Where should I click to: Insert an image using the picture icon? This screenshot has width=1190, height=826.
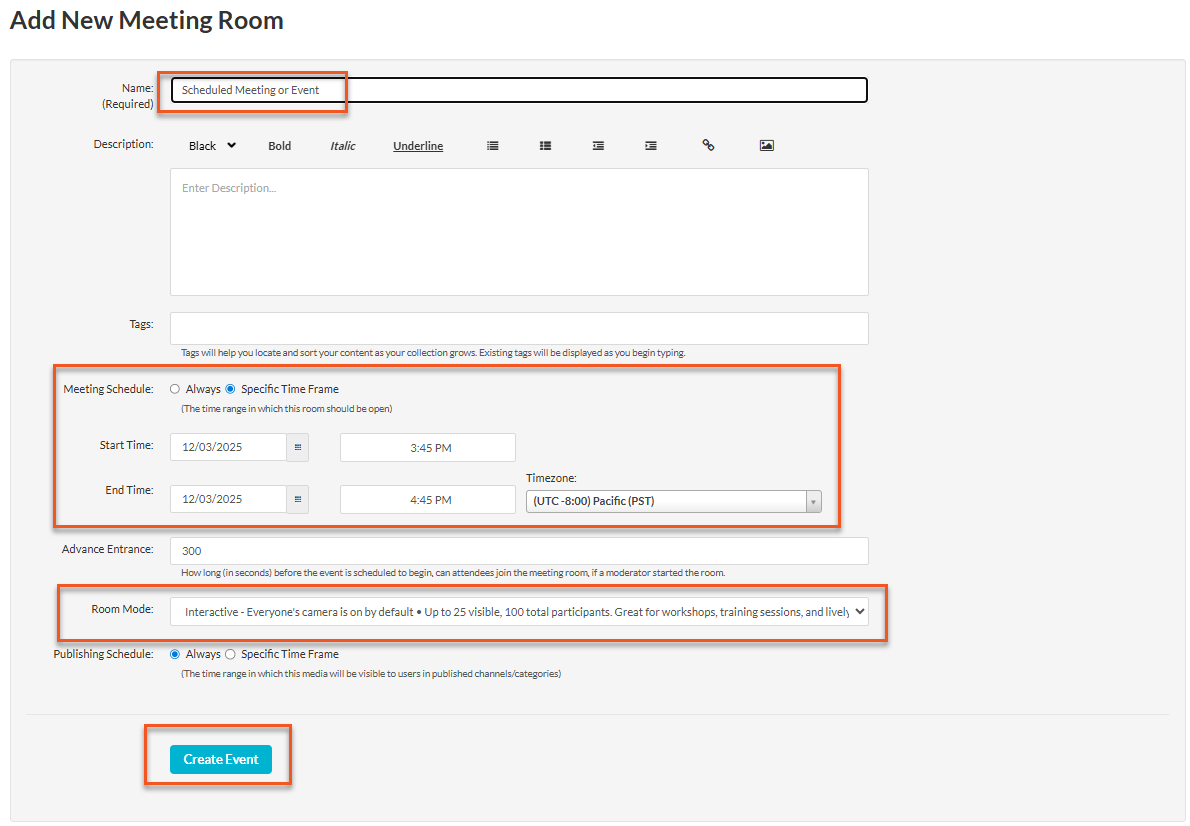[x=766, y=146]
